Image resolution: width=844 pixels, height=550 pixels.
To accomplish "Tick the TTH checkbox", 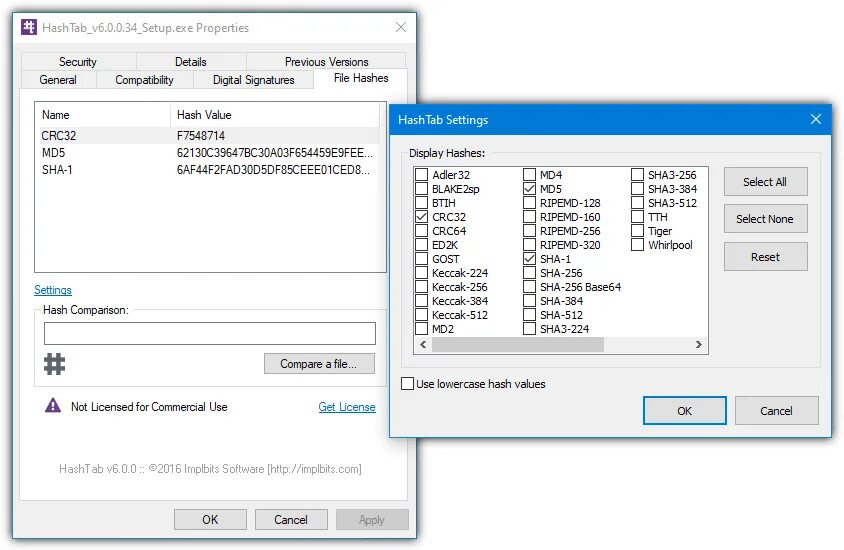I will pos(637,216).
